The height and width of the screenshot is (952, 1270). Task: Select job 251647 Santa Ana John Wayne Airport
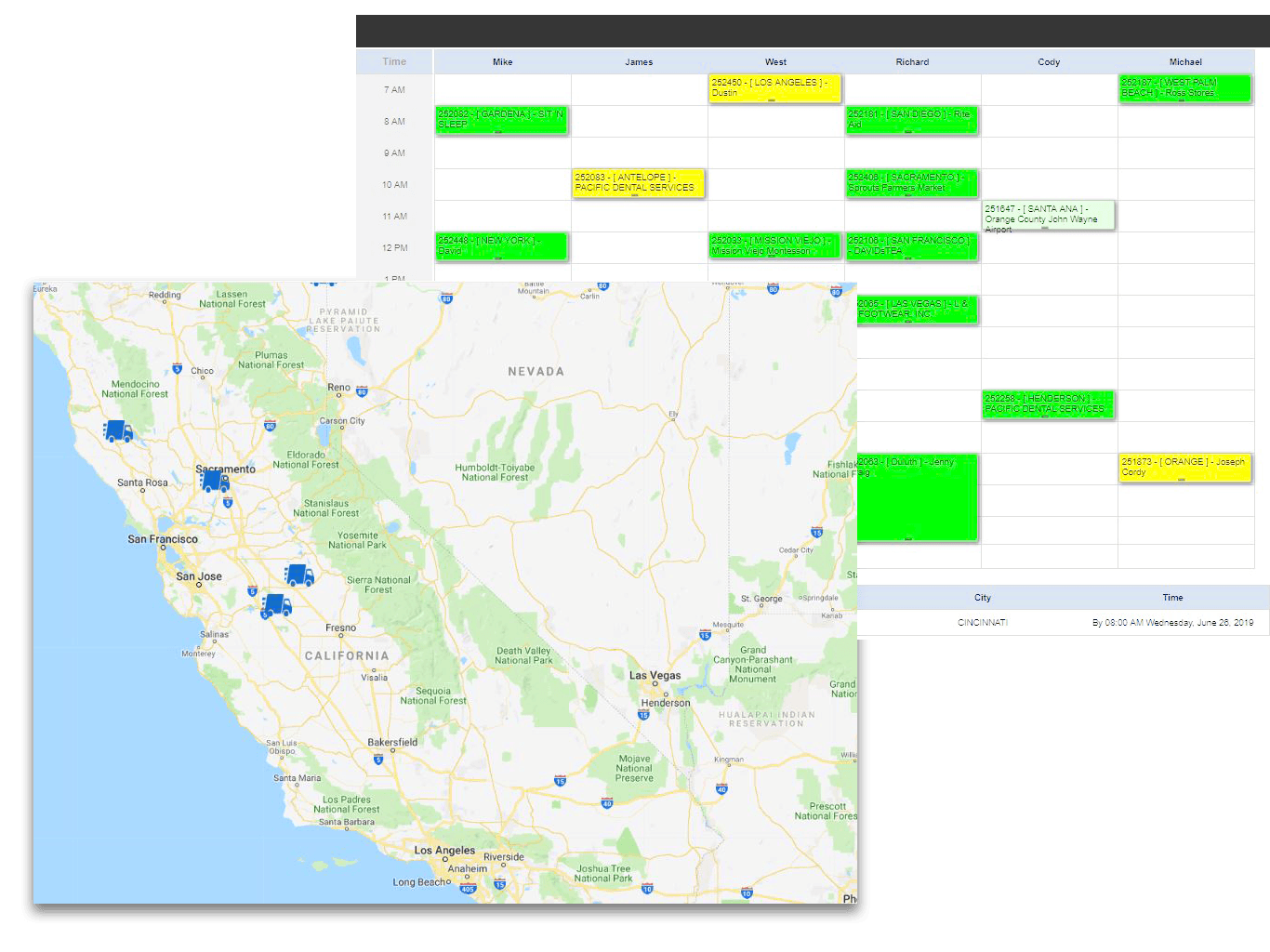[1049, 216]
